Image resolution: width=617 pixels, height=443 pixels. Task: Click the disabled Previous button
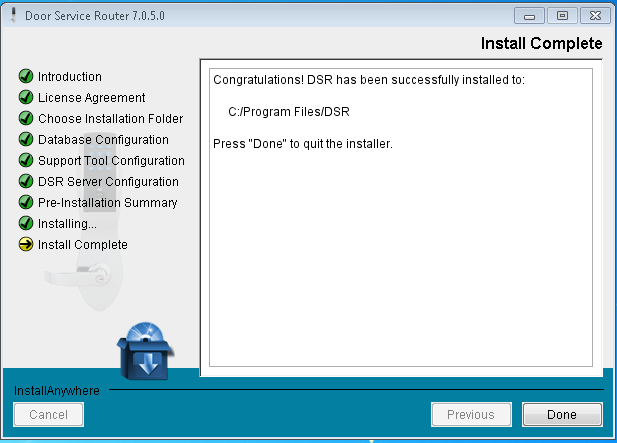471,414
